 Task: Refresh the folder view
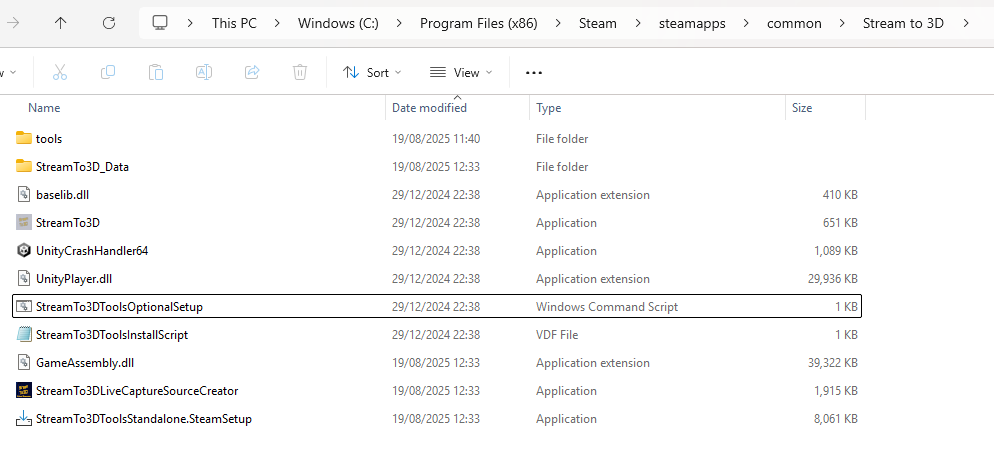tap(109, 23)
